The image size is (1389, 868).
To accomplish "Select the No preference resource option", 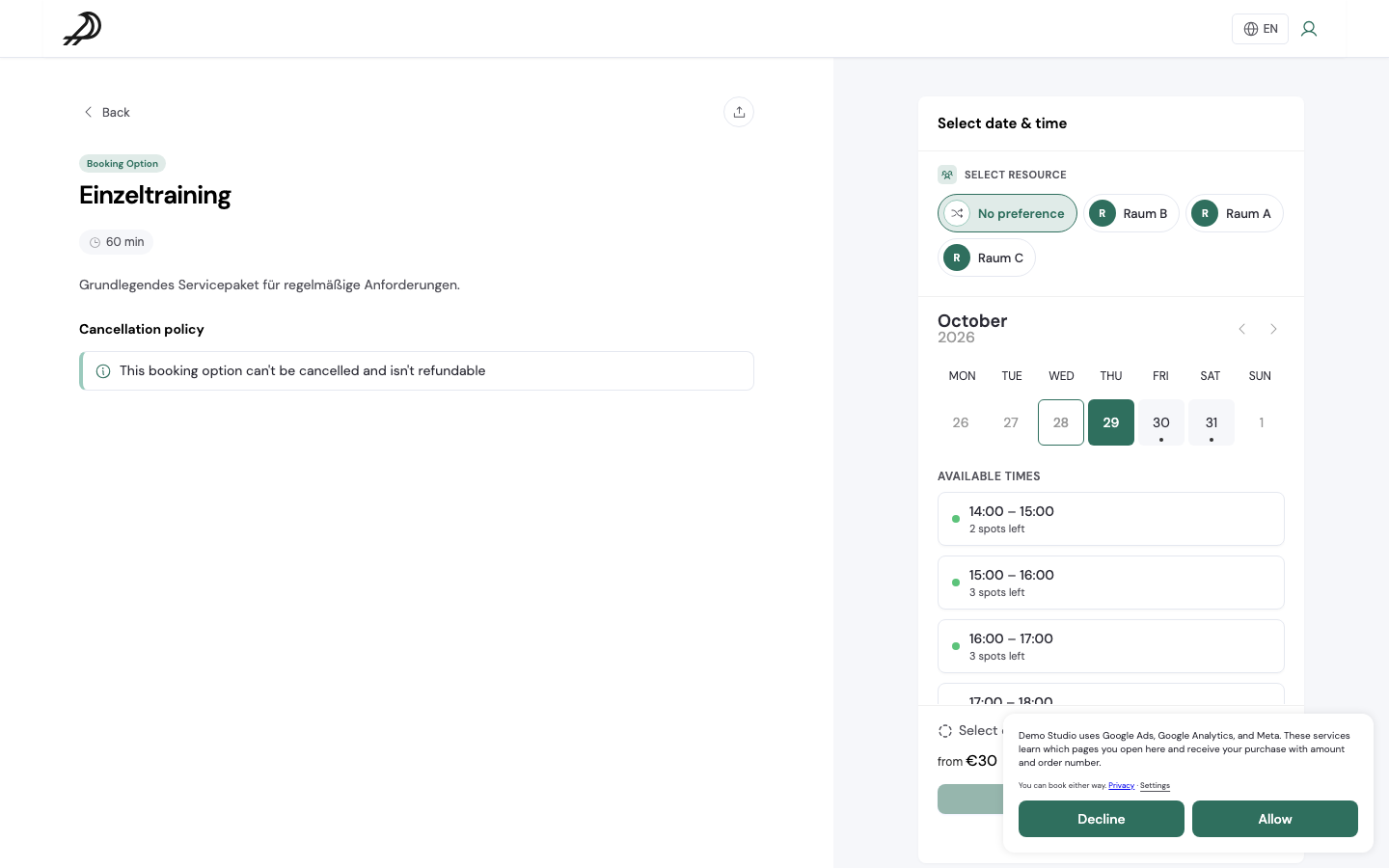I will tap(1007, 213).
